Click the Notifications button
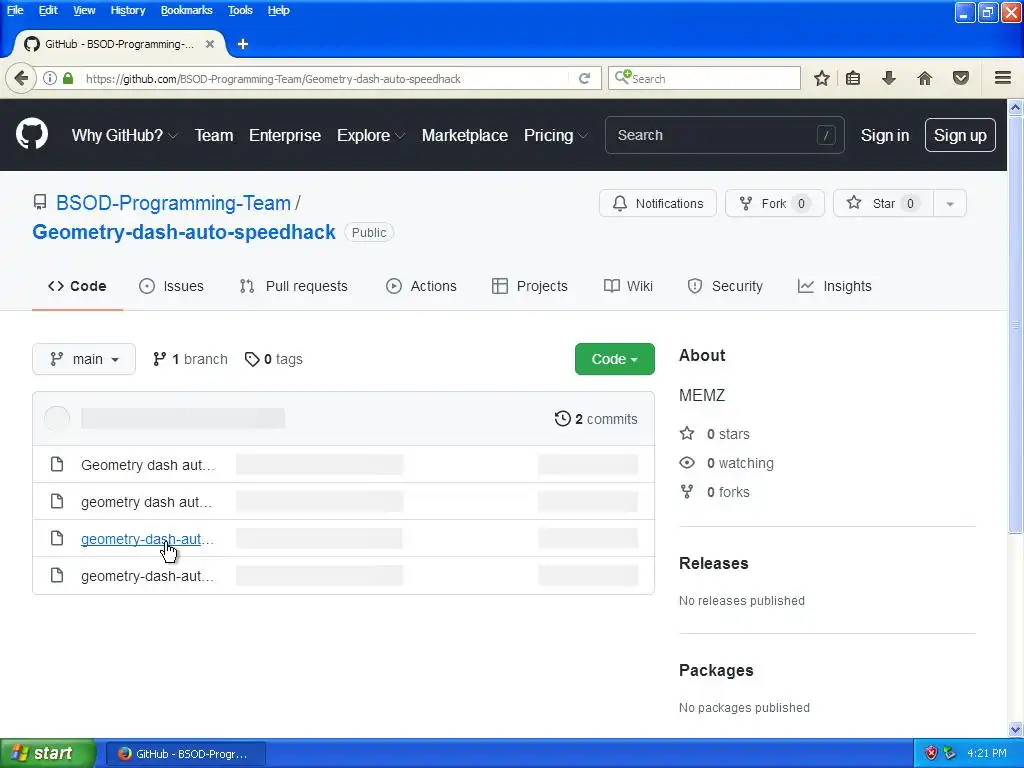 [x=658, y=204]
